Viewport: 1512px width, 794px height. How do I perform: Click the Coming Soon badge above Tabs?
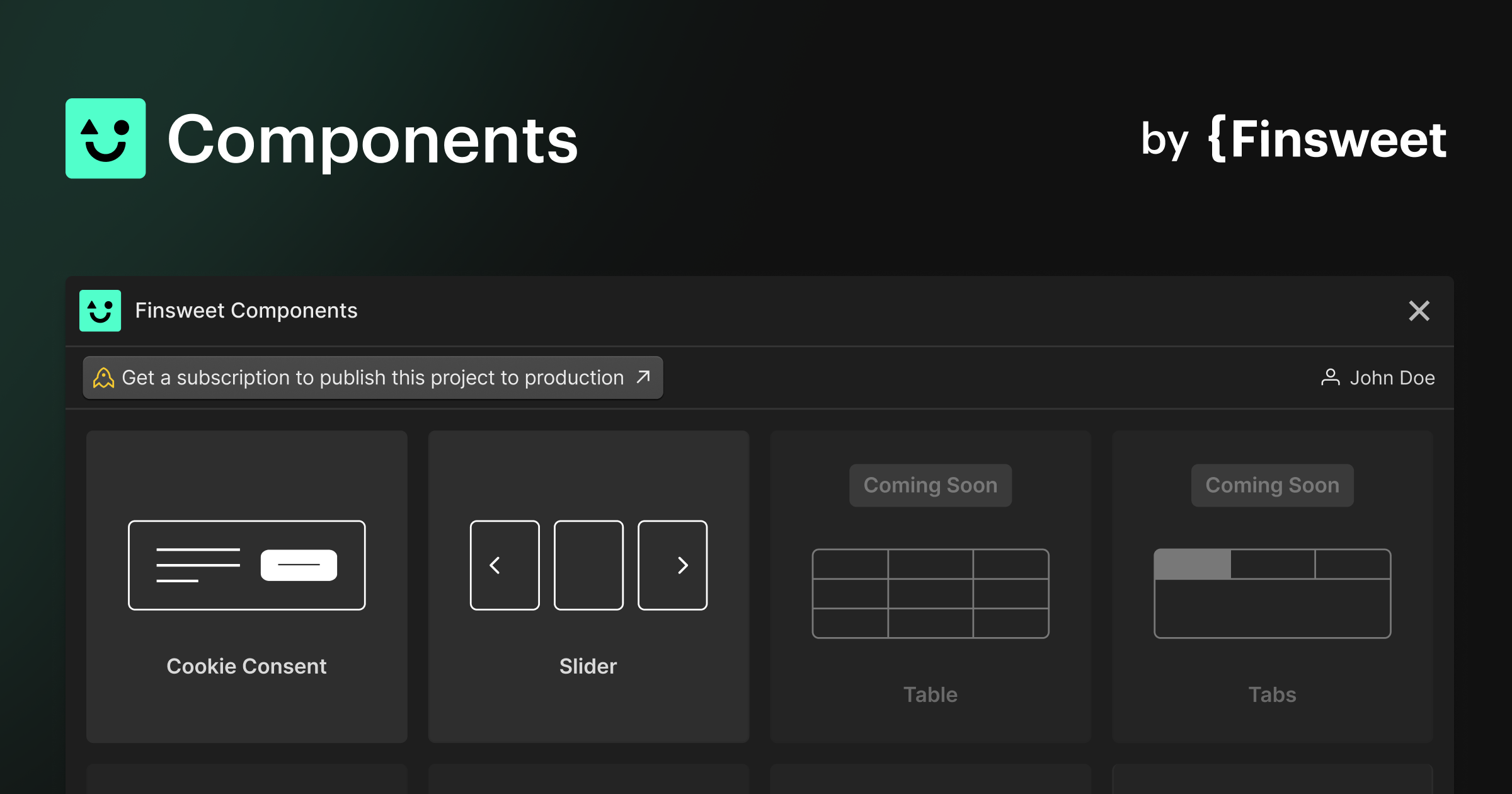(1272, 485)
